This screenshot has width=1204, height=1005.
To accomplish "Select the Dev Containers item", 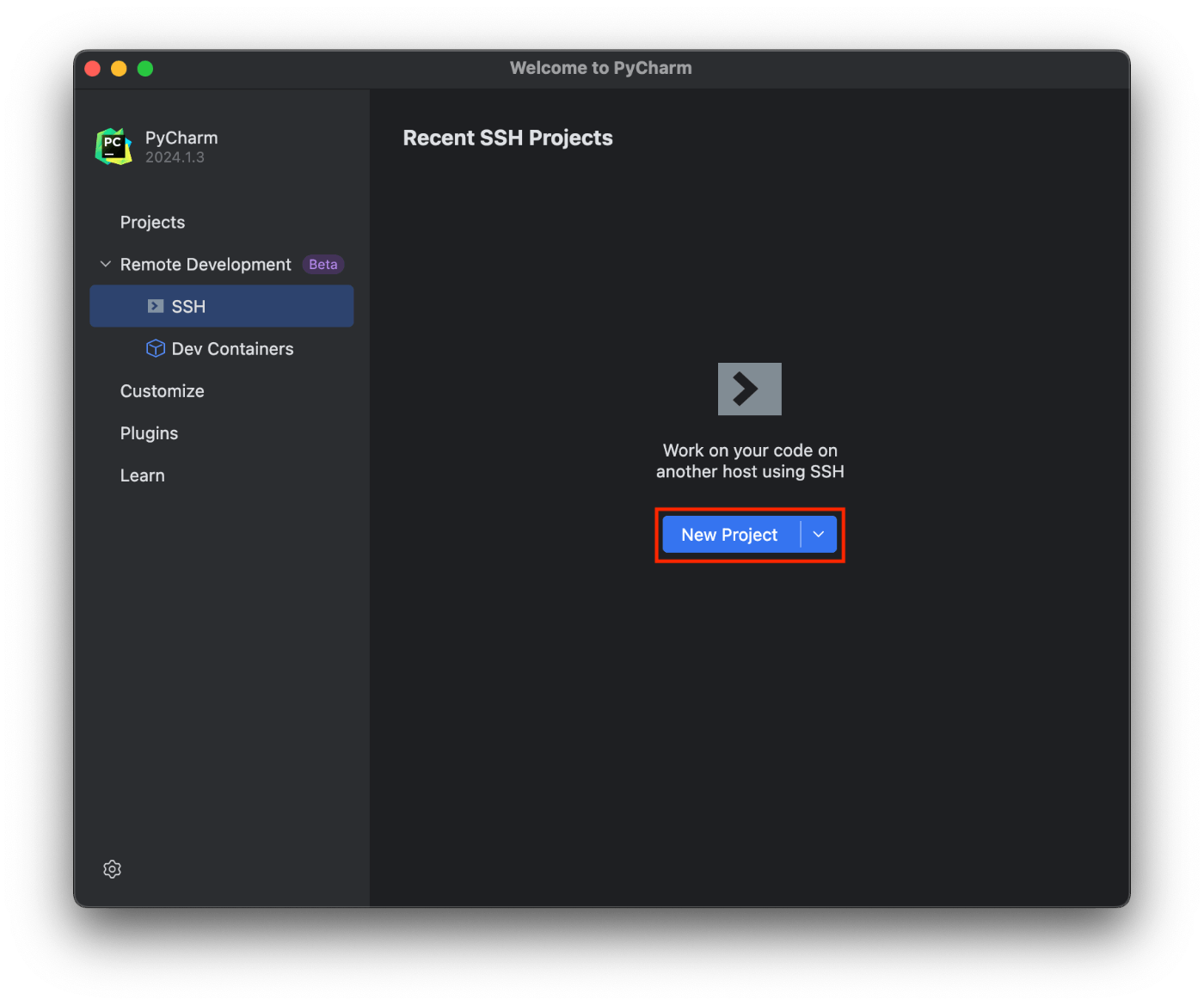I will (x=222, y=348).
